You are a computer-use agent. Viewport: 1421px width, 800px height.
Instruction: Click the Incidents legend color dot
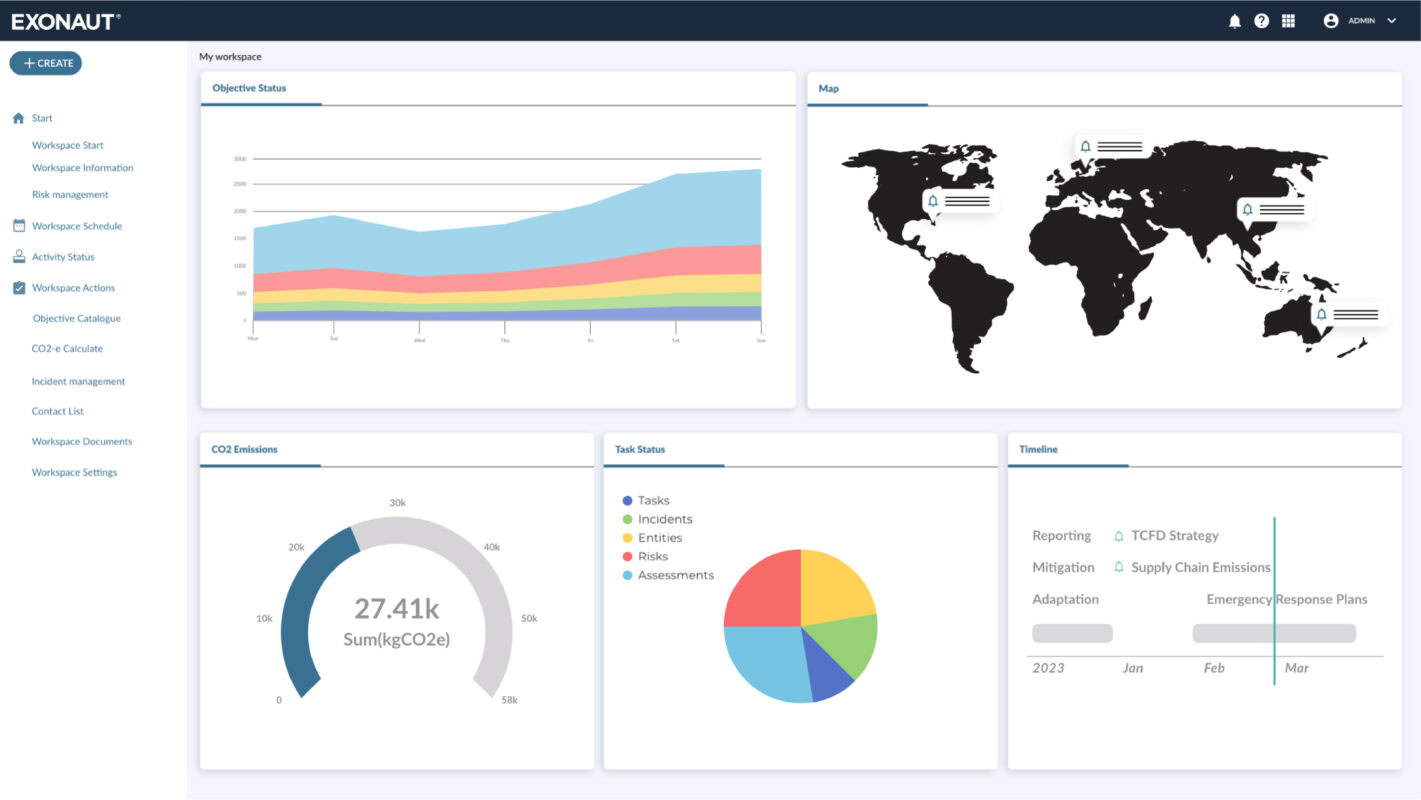click(x=627, y=519)
